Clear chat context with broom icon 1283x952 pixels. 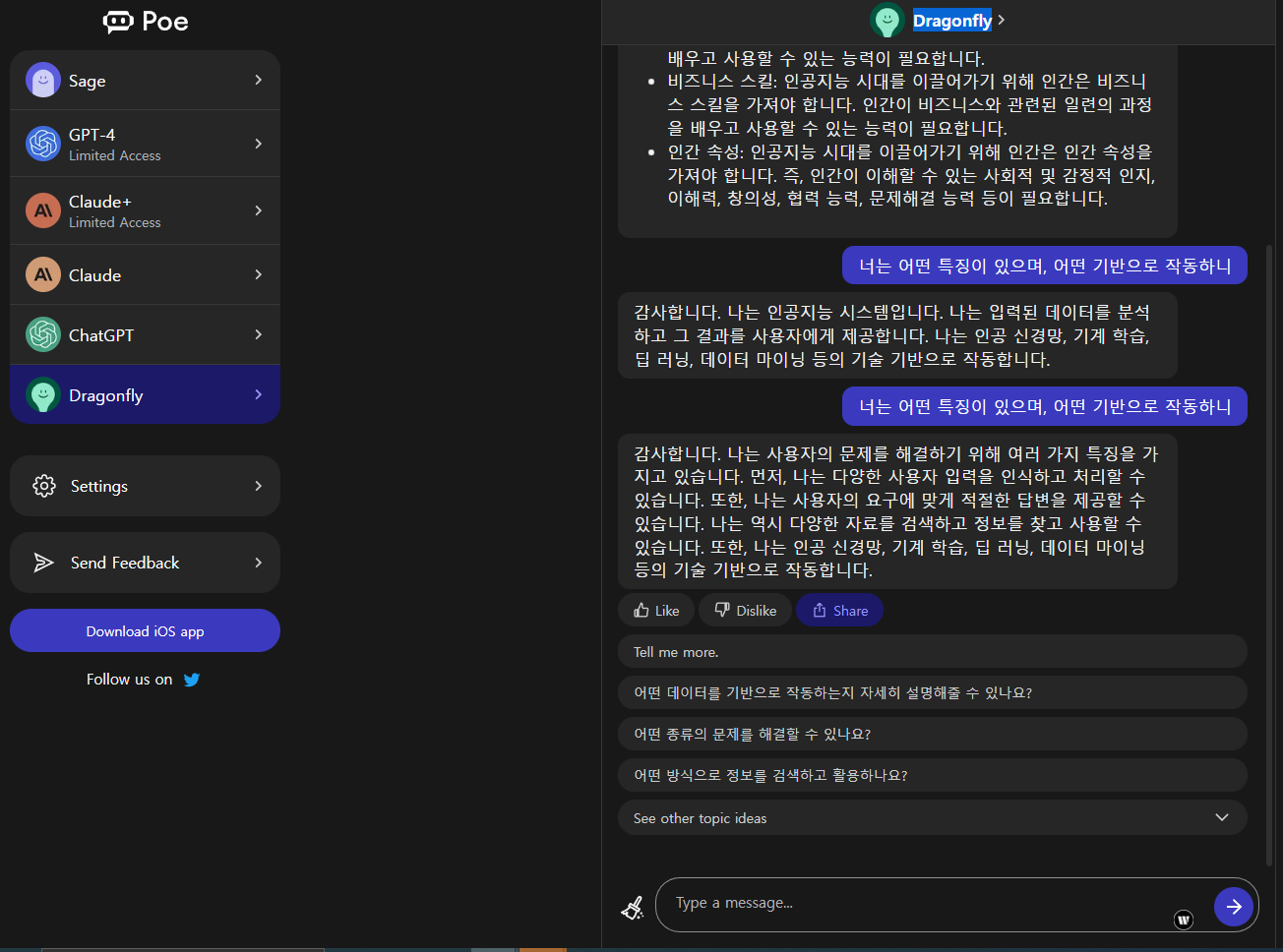[x=633, y=907]
